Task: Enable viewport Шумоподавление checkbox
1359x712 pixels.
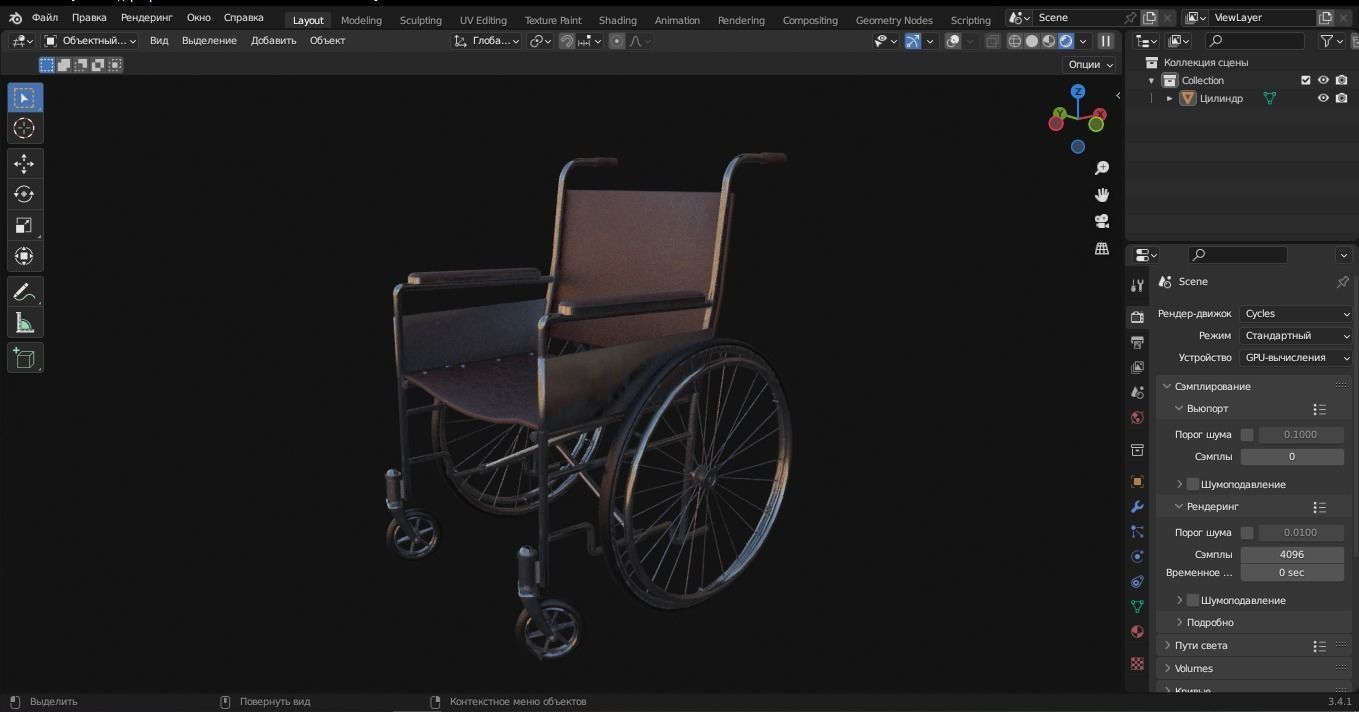Action: tap(1193, 484)
